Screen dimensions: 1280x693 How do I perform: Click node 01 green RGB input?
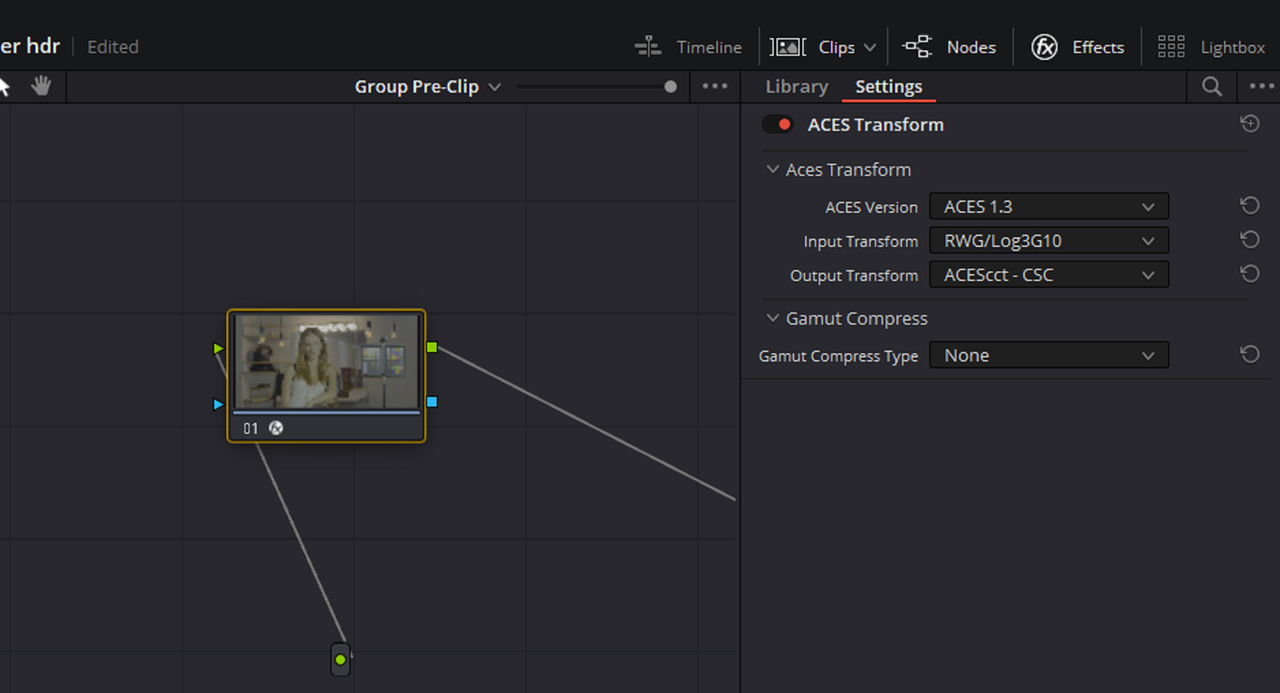coord(218,348)
